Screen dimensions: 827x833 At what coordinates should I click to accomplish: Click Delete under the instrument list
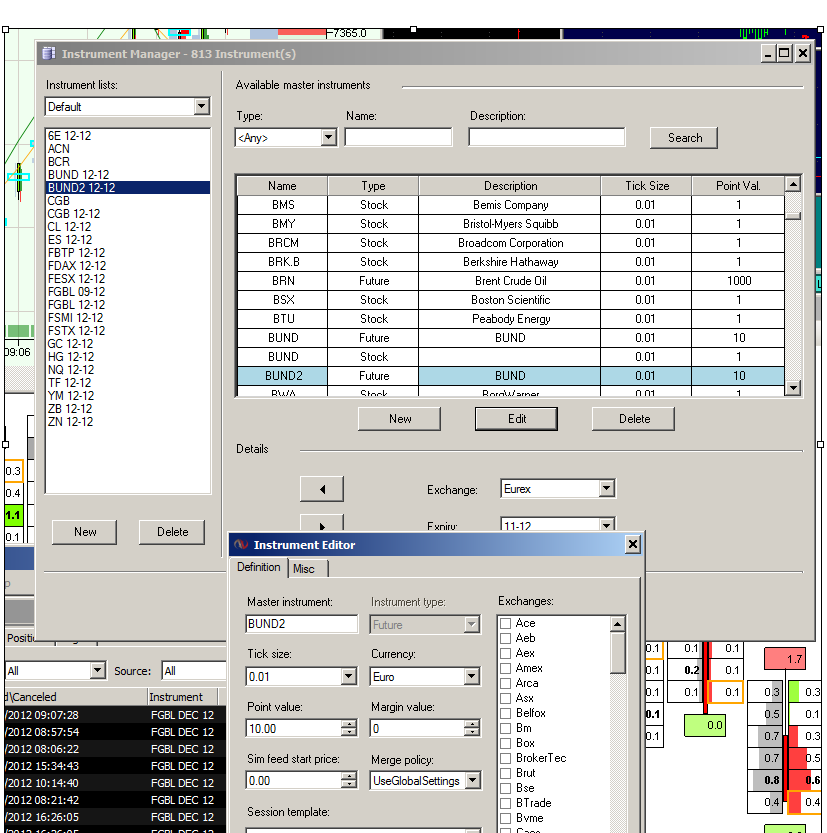point(172,532)
